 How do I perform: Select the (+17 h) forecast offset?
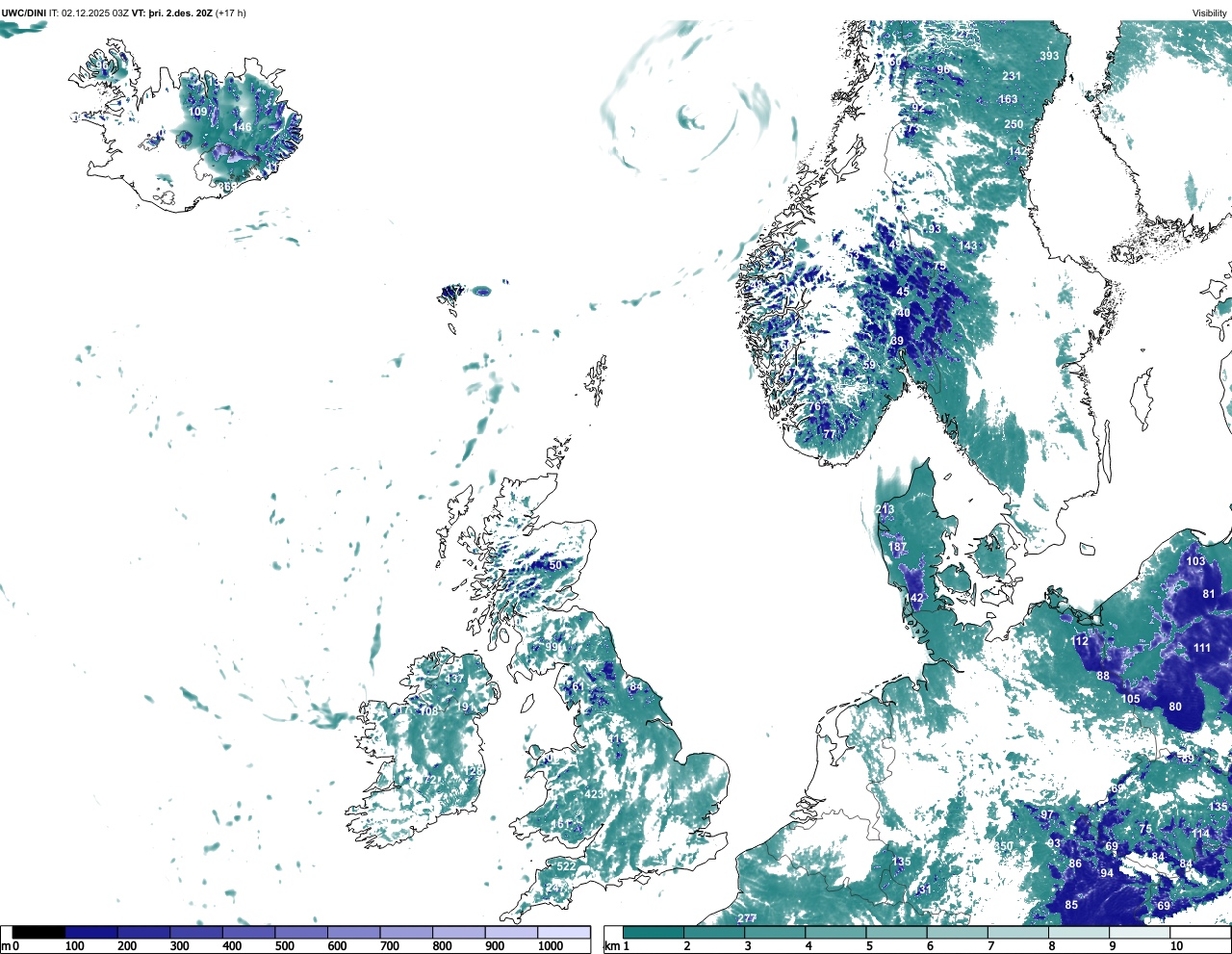pyautogui.click(x=231, y=13)
